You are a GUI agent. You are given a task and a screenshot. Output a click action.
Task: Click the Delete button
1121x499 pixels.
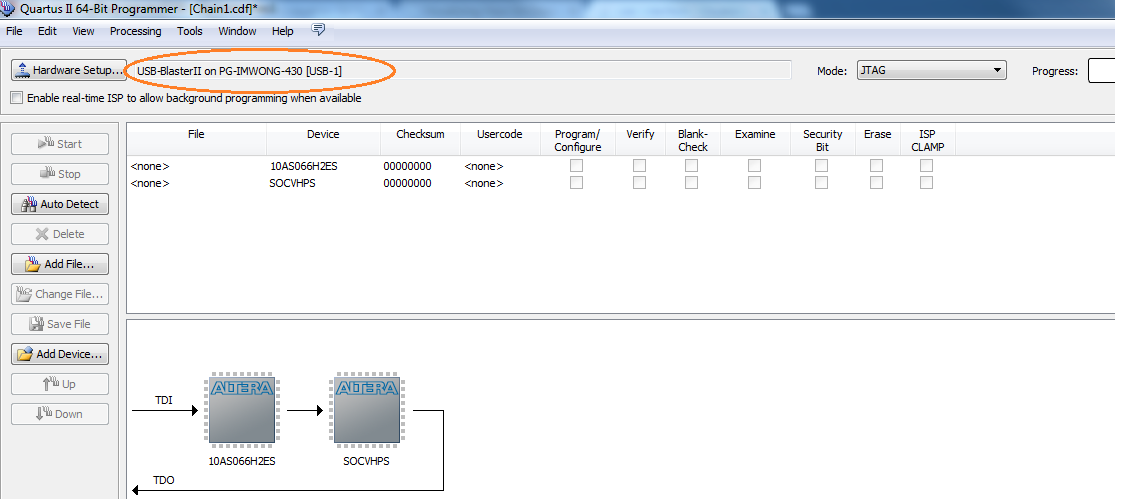[x=60, y=234]
